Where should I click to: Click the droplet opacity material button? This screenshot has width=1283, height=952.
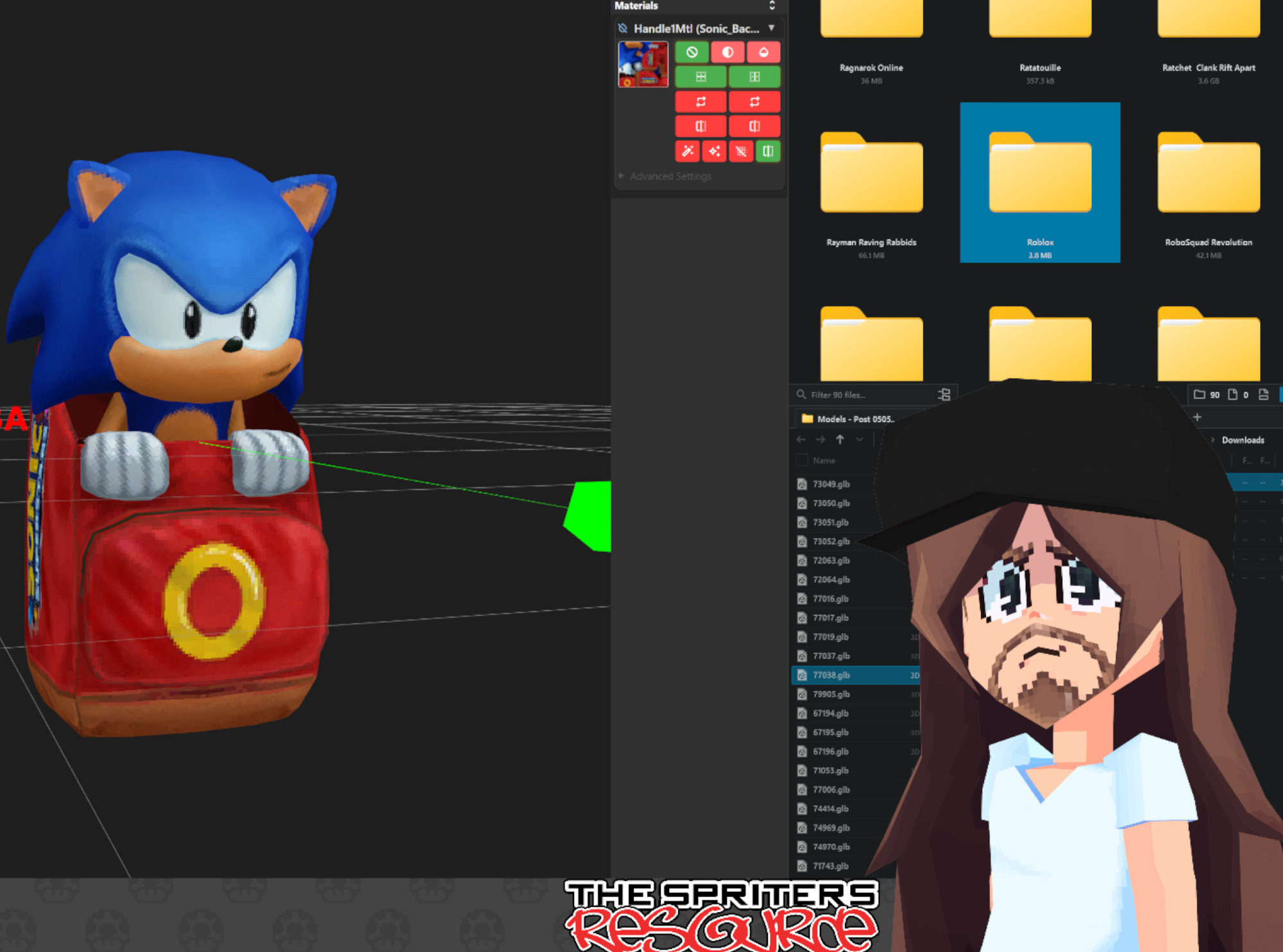pos(763,52)
